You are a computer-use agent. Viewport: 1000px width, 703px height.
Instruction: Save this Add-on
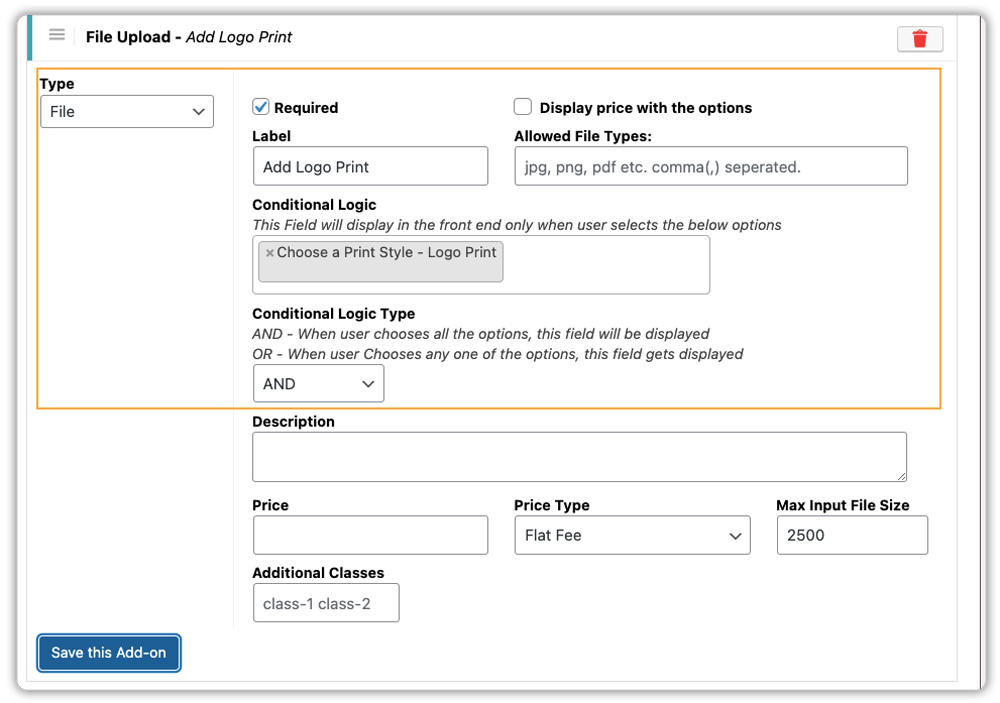[x=109, y=653]
